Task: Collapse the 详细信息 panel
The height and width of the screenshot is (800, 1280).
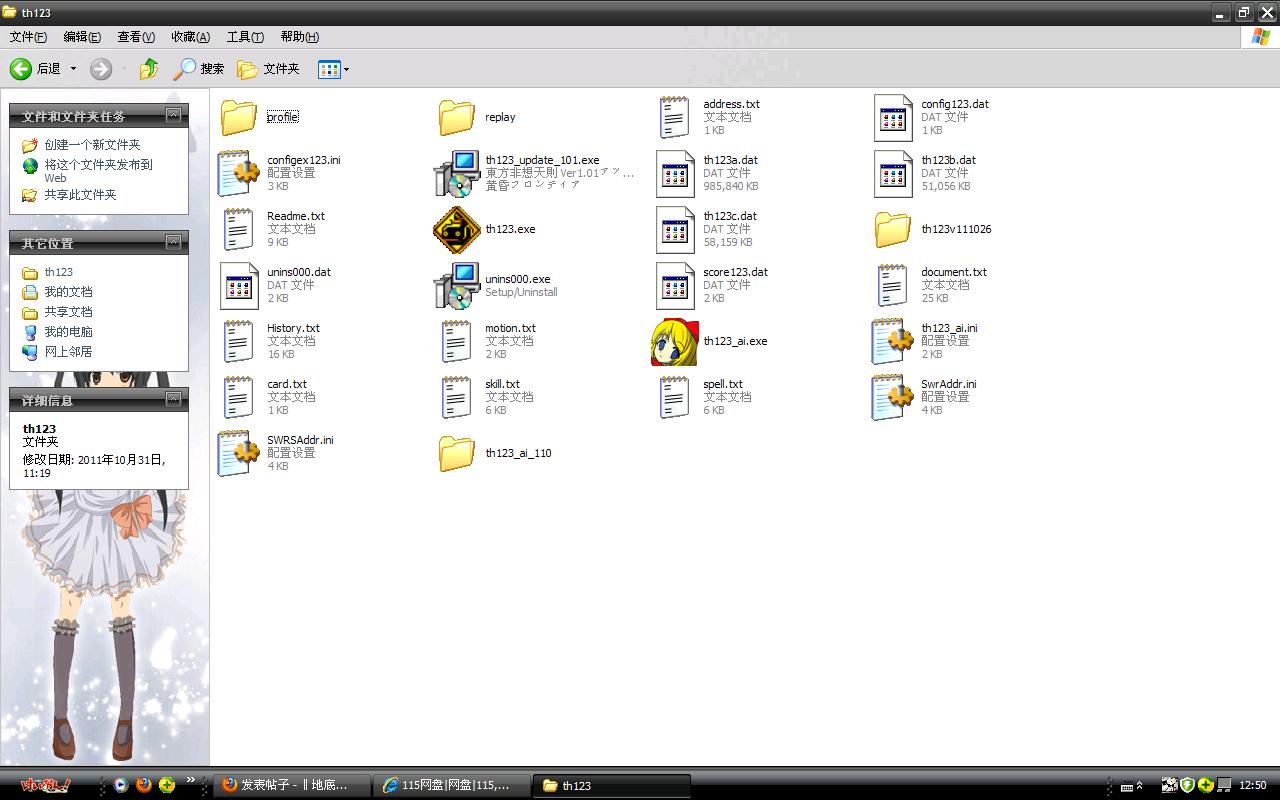Action: [x=173, y=400]
